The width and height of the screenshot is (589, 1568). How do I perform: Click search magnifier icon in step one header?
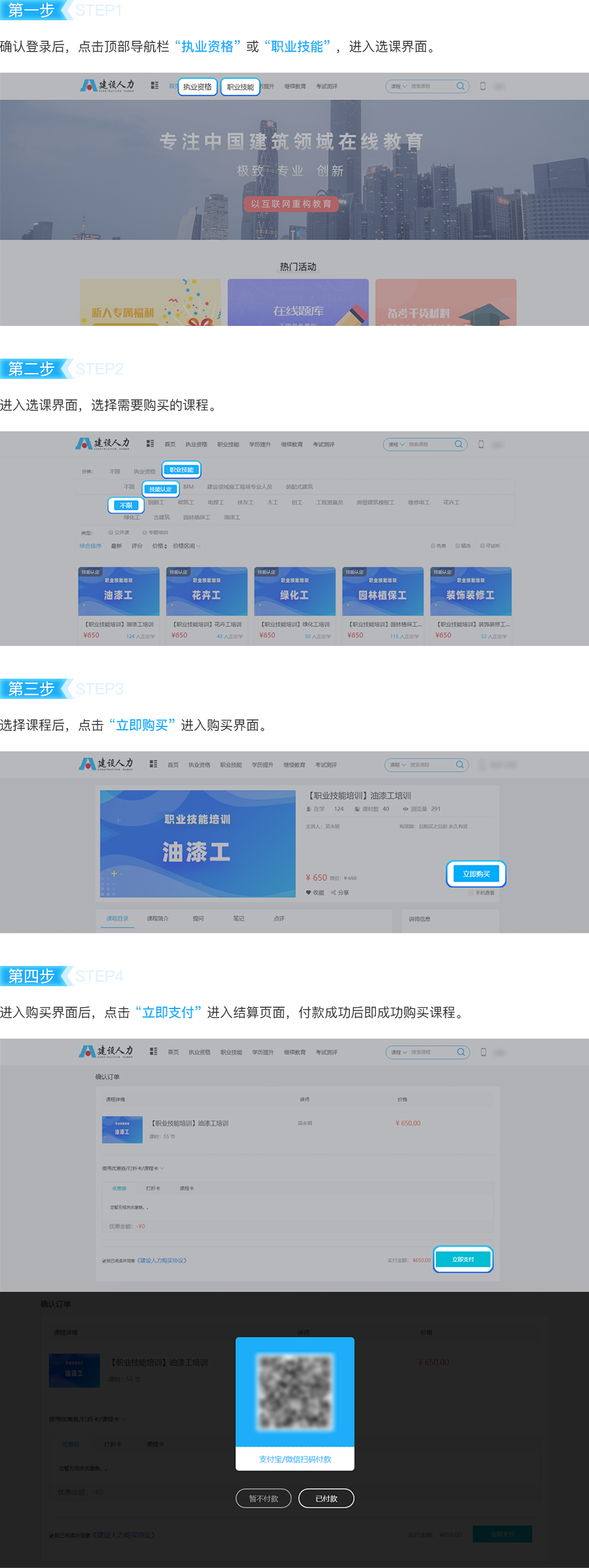460,86
